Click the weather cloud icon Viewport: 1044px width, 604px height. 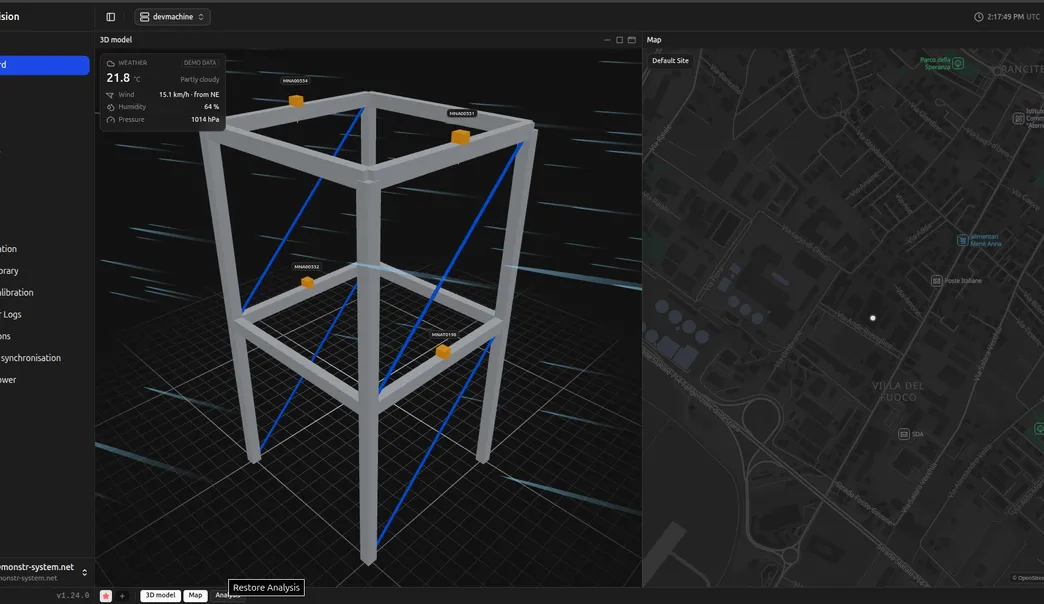(111, 63)
